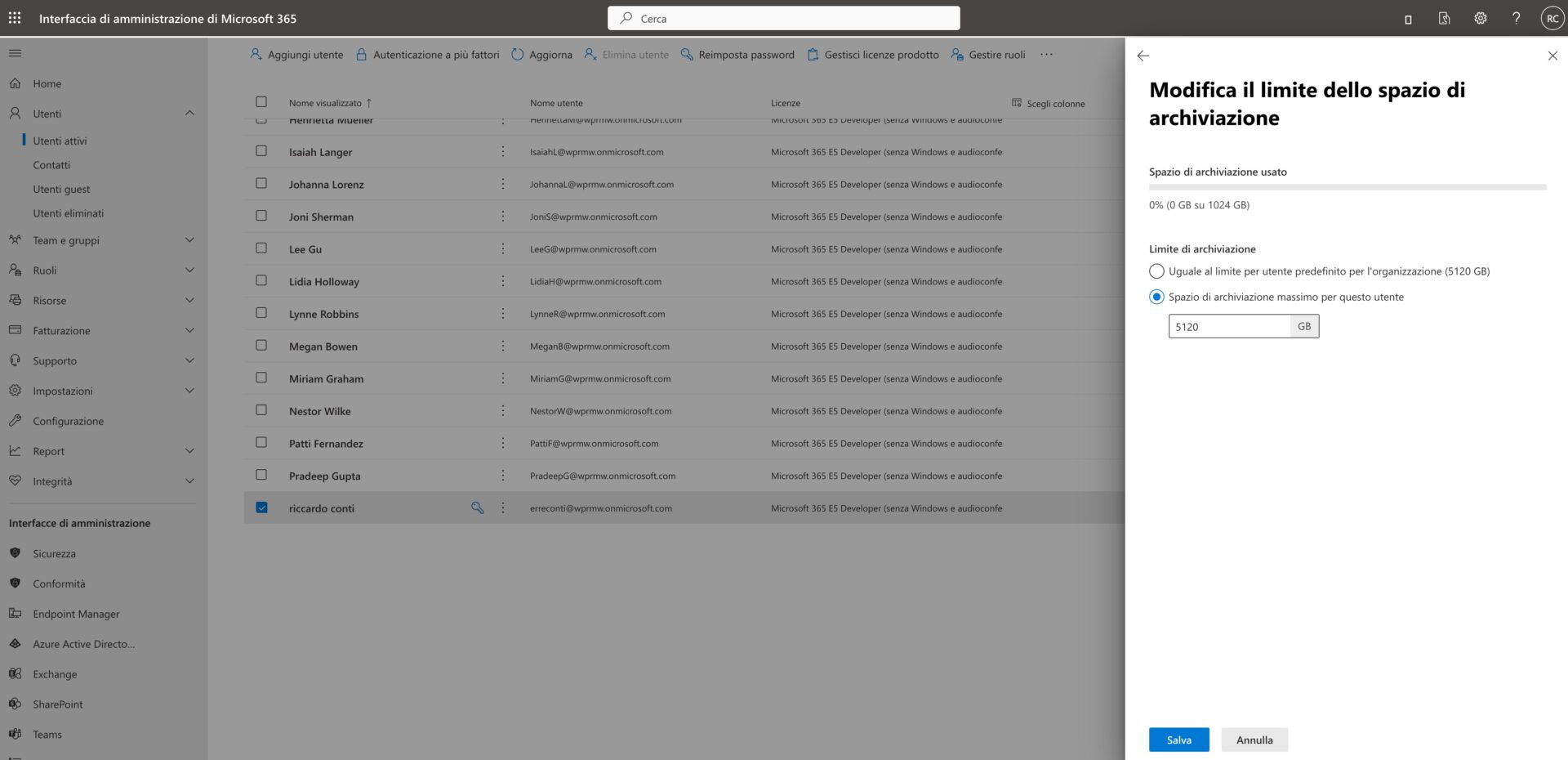This screenshot has height=760, width=1568.
Task: Expand the Team e gruppi section
Action: 189,240
